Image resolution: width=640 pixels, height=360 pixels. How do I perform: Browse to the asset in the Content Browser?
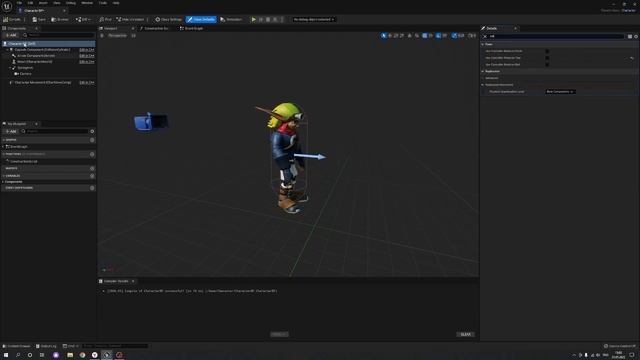click(60, 19)
